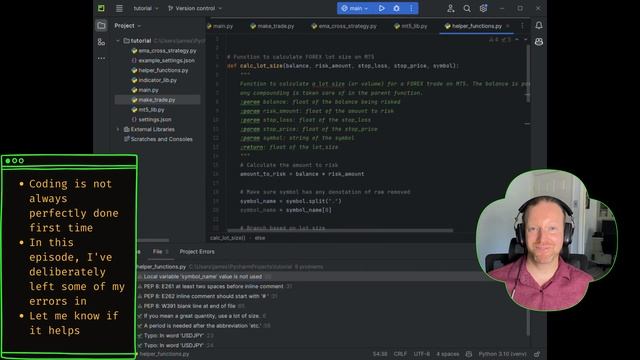
Task: Open the Code With Me user icon
Action: coord(451,8)
